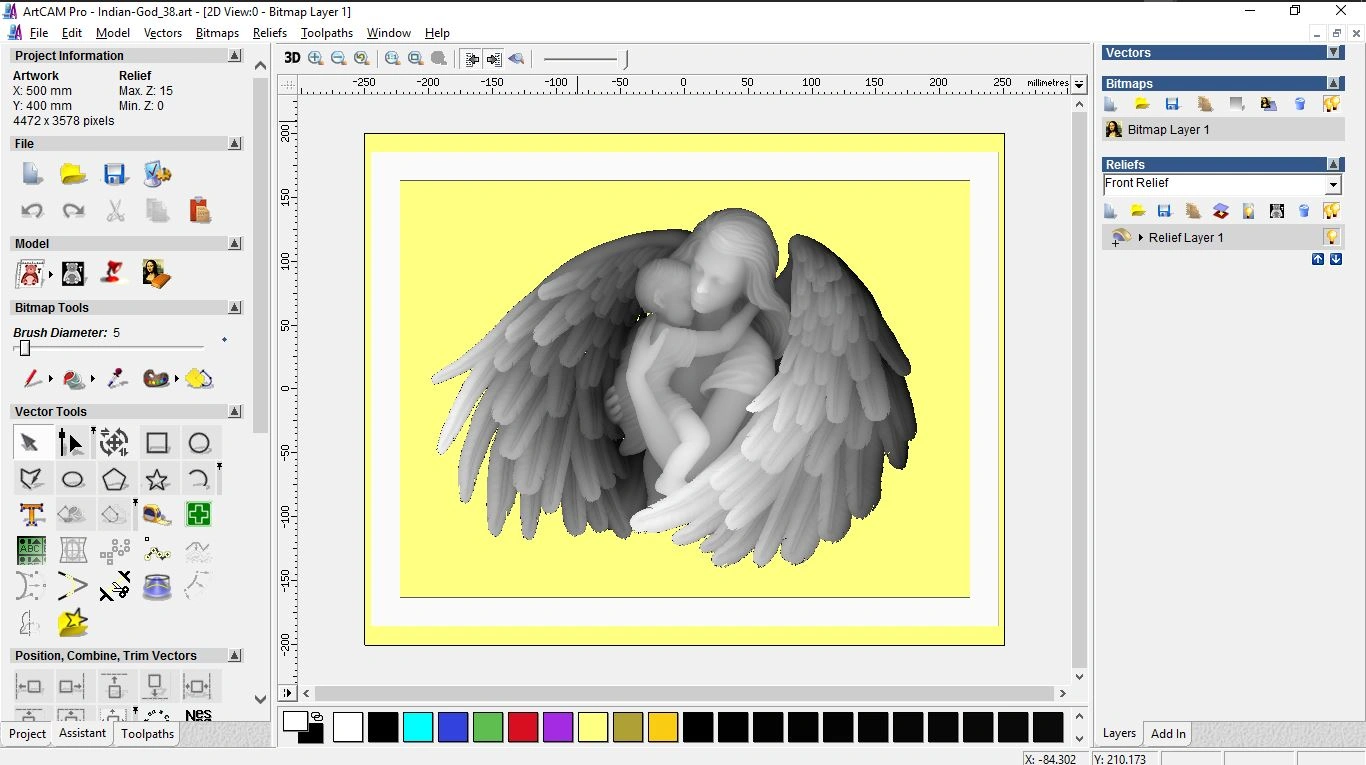The width and height of the screenshot is (1366, 765).
Task: Click the Zoom In magnifier icon
Action: tap(316, 58)
